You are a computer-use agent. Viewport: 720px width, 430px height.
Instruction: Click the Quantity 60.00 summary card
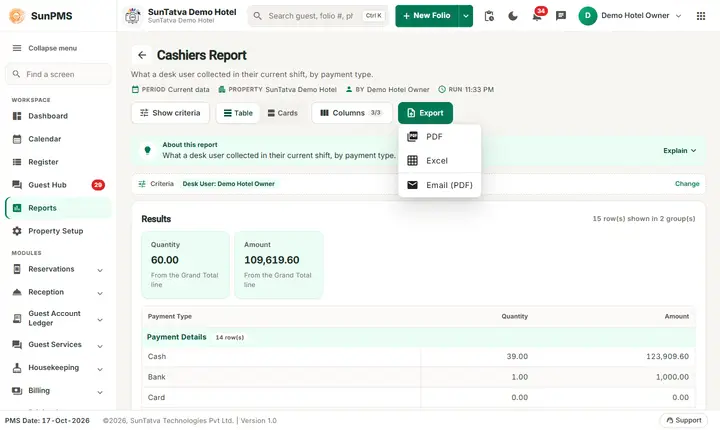[x=185, y=265]
